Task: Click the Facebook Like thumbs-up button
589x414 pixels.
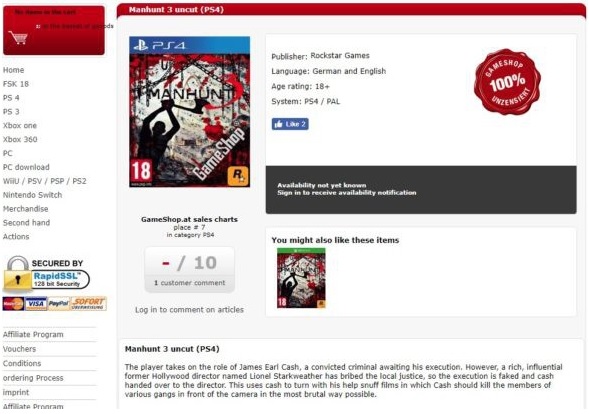Action: [x=290, y=124]
